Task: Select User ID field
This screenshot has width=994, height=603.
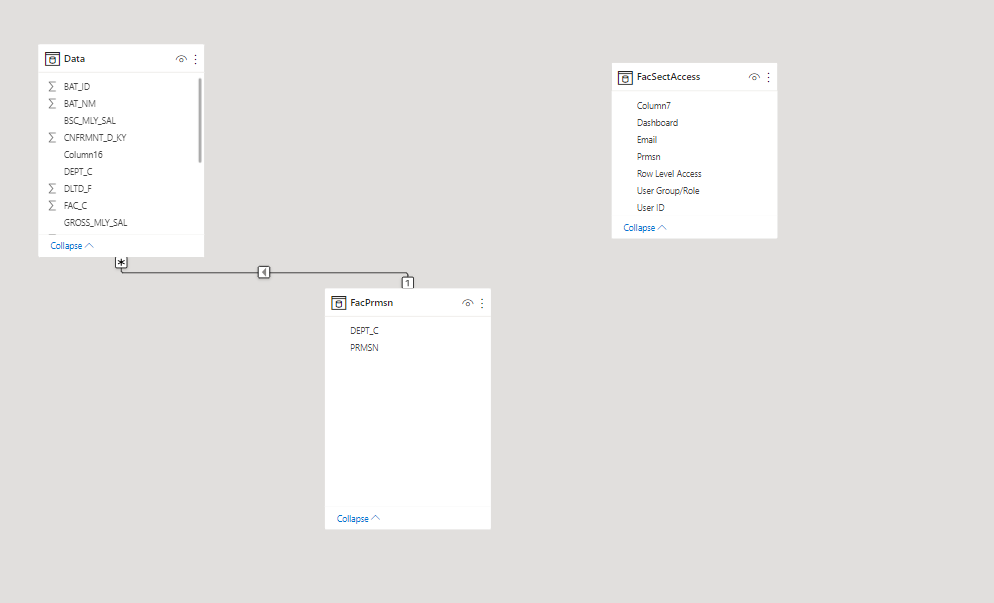Action: [x=650, y=208]
